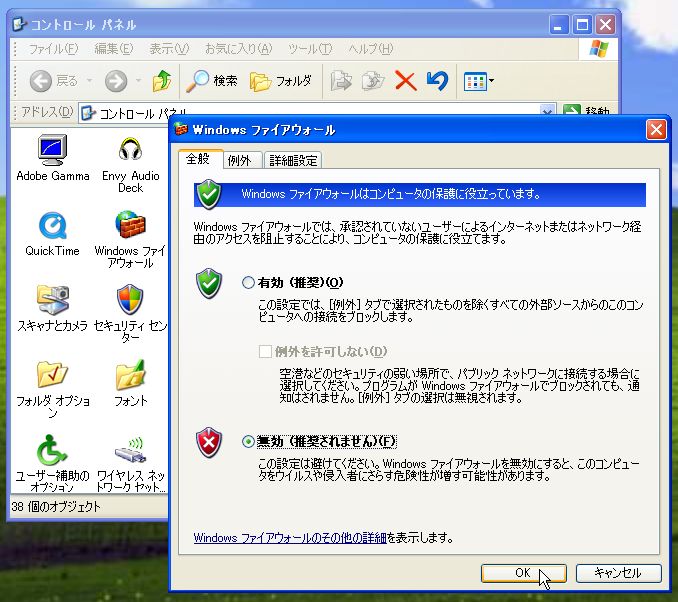This screenshot has height=602, width=678.
Task: Click the 検索 search toolbar button
Action: pos(211,81)
